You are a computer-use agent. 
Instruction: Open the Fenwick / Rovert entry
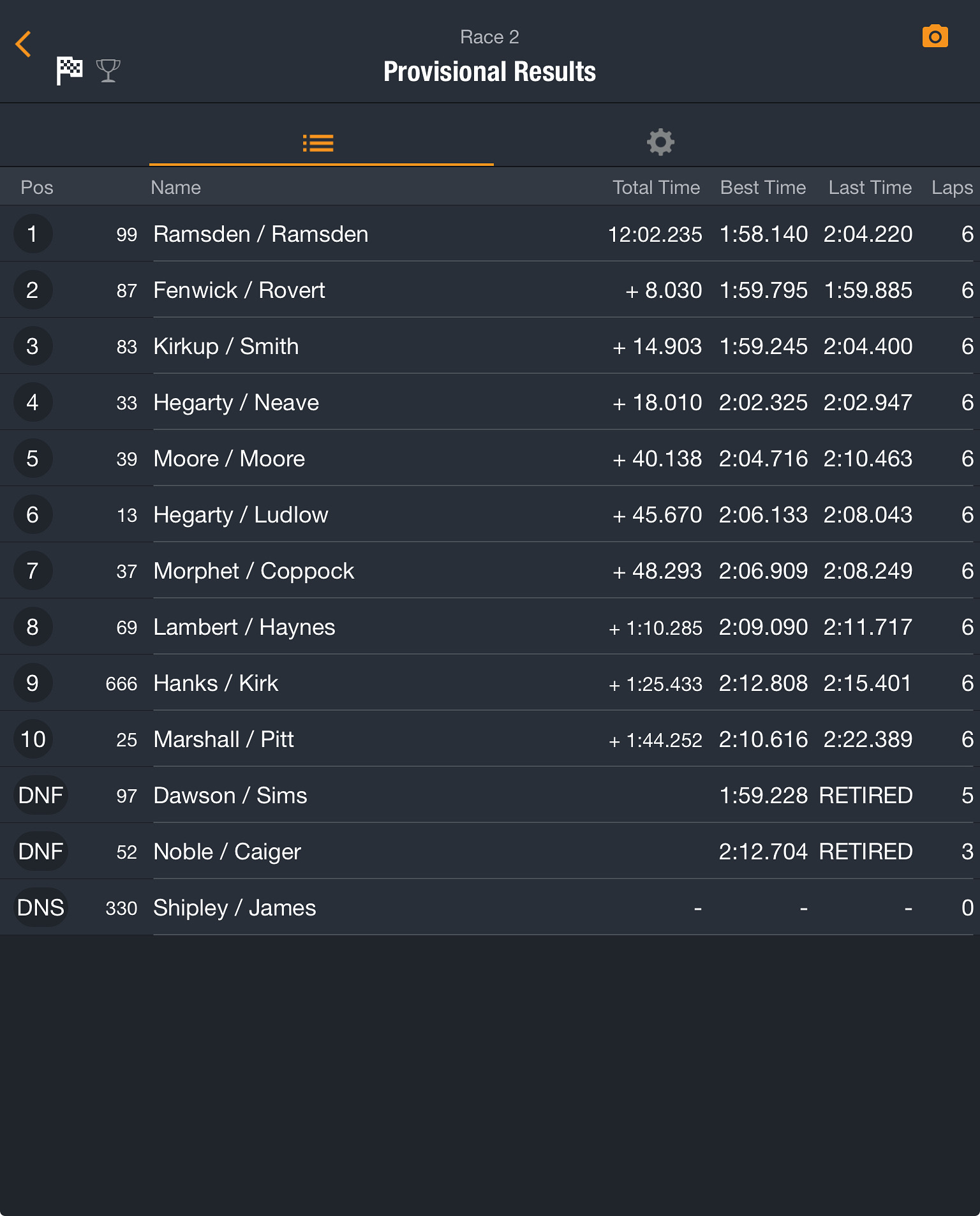tap(239, 290)
